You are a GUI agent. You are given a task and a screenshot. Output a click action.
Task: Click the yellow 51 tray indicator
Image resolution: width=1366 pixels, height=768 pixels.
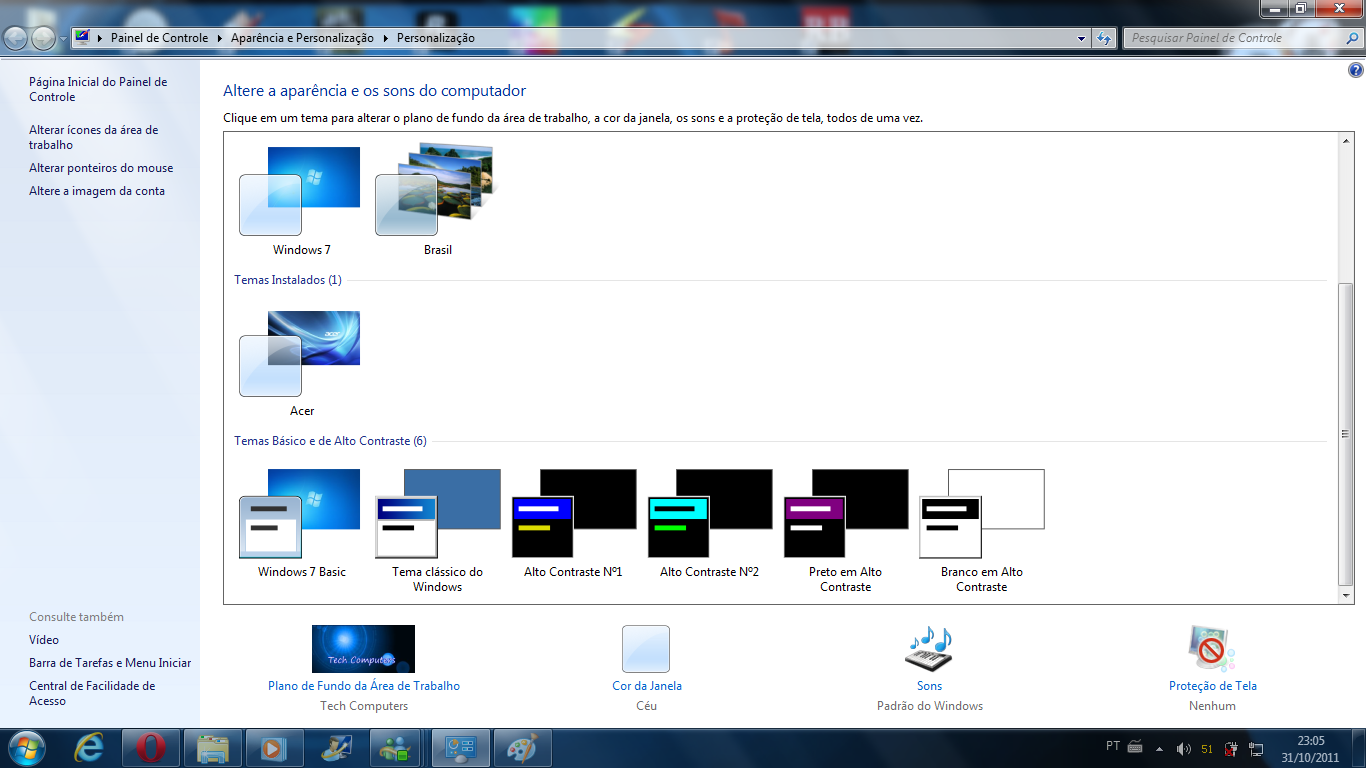click(1207, 749)
